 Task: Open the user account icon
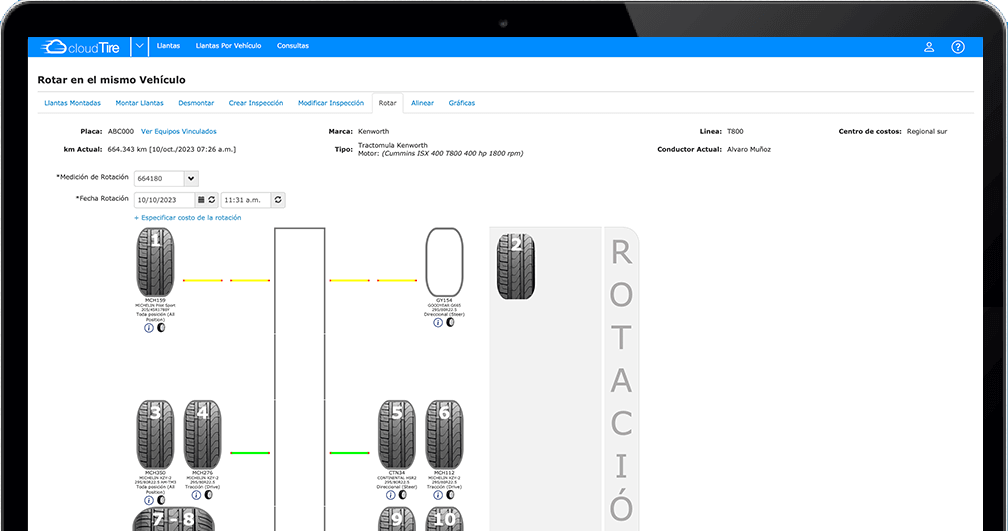(x=929, y=47)
